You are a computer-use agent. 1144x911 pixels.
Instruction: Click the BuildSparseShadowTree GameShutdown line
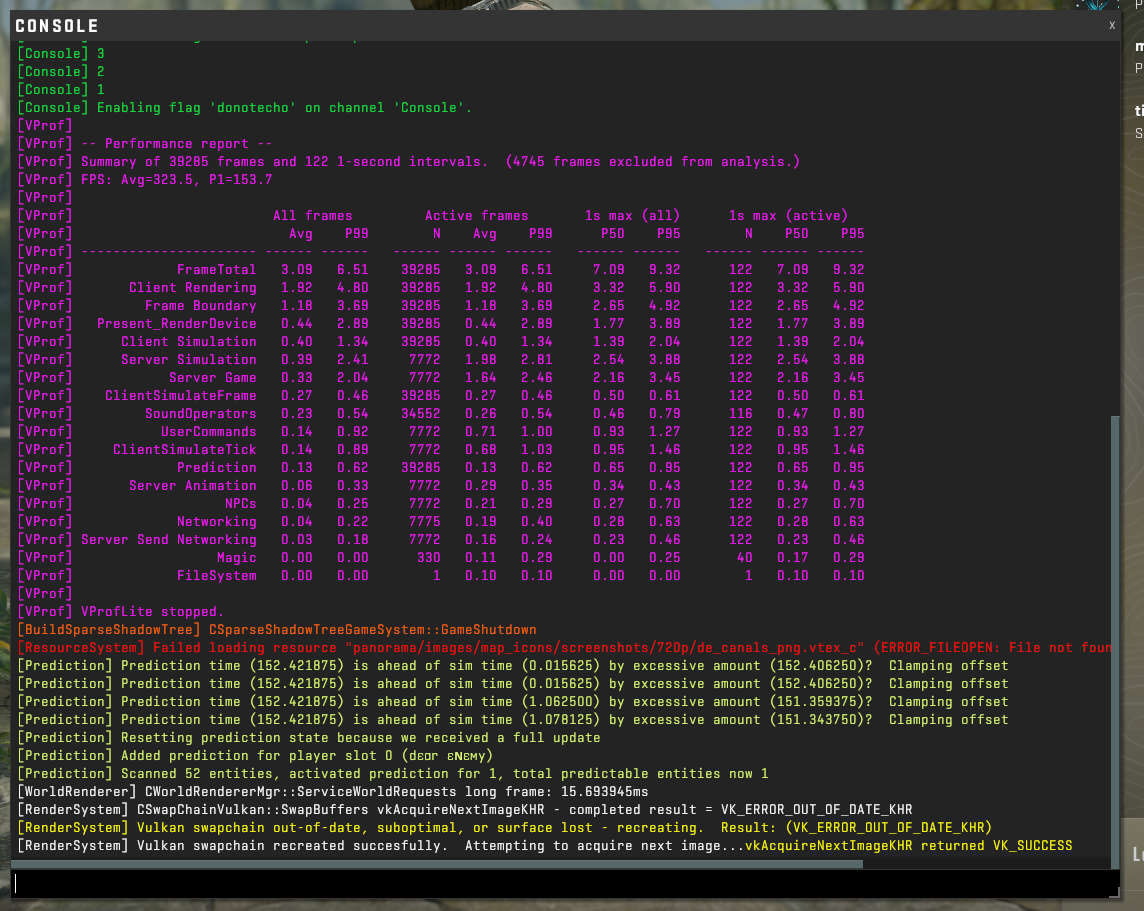[x=277, y=629]
